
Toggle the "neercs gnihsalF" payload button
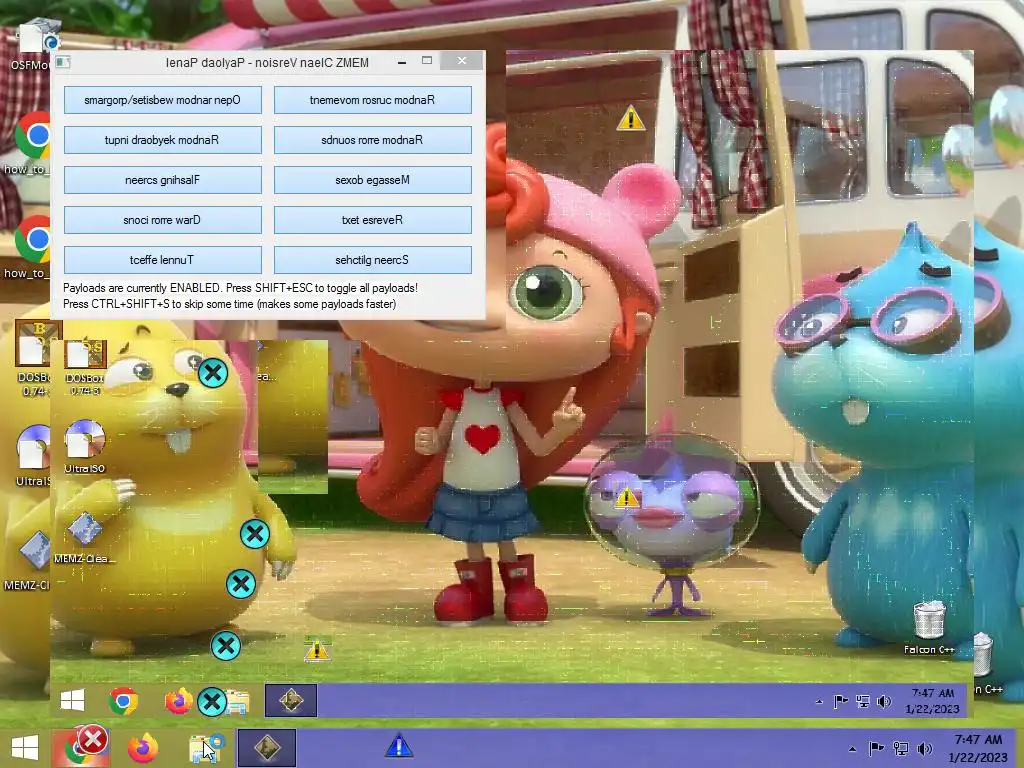click(x=163, y=180)
